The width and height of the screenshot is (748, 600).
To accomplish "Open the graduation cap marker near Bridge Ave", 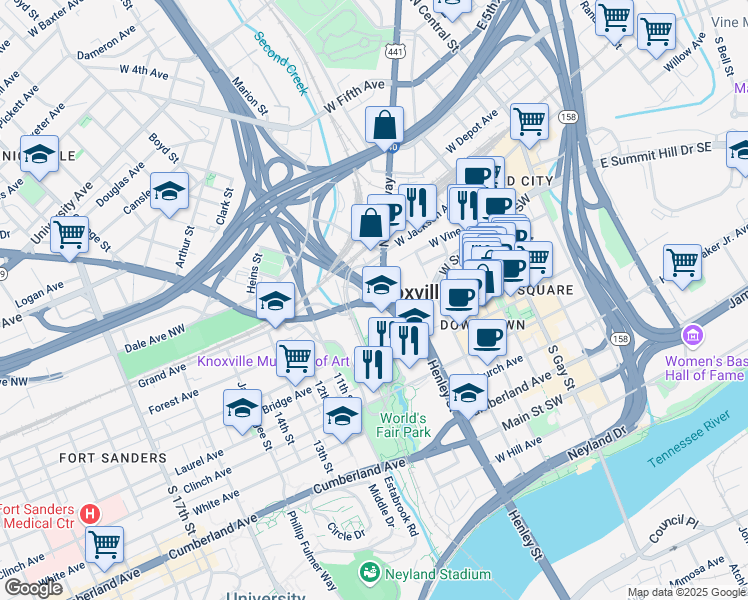I will pyautogui.click(x=242, y=410).
